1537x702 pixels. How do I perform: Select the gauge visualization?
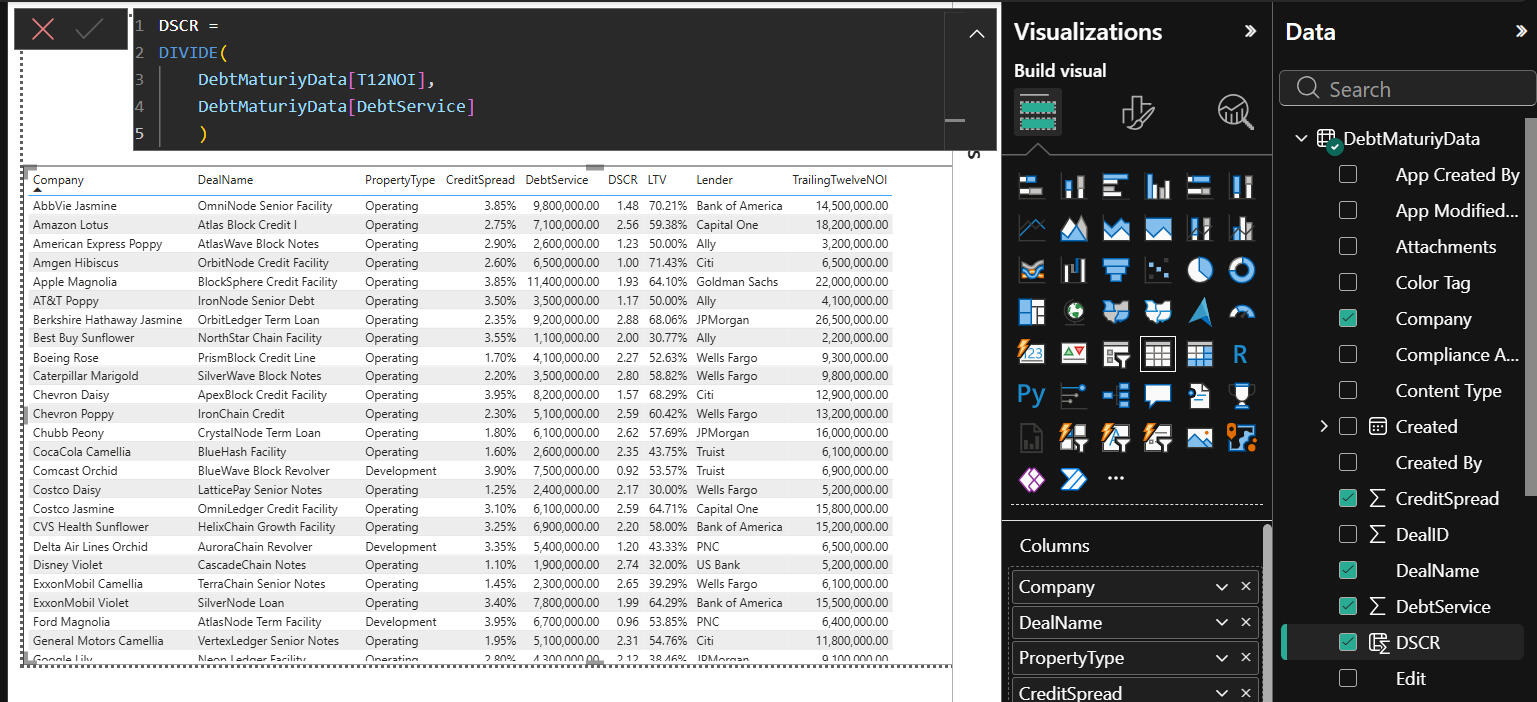tap(1242, 312)
